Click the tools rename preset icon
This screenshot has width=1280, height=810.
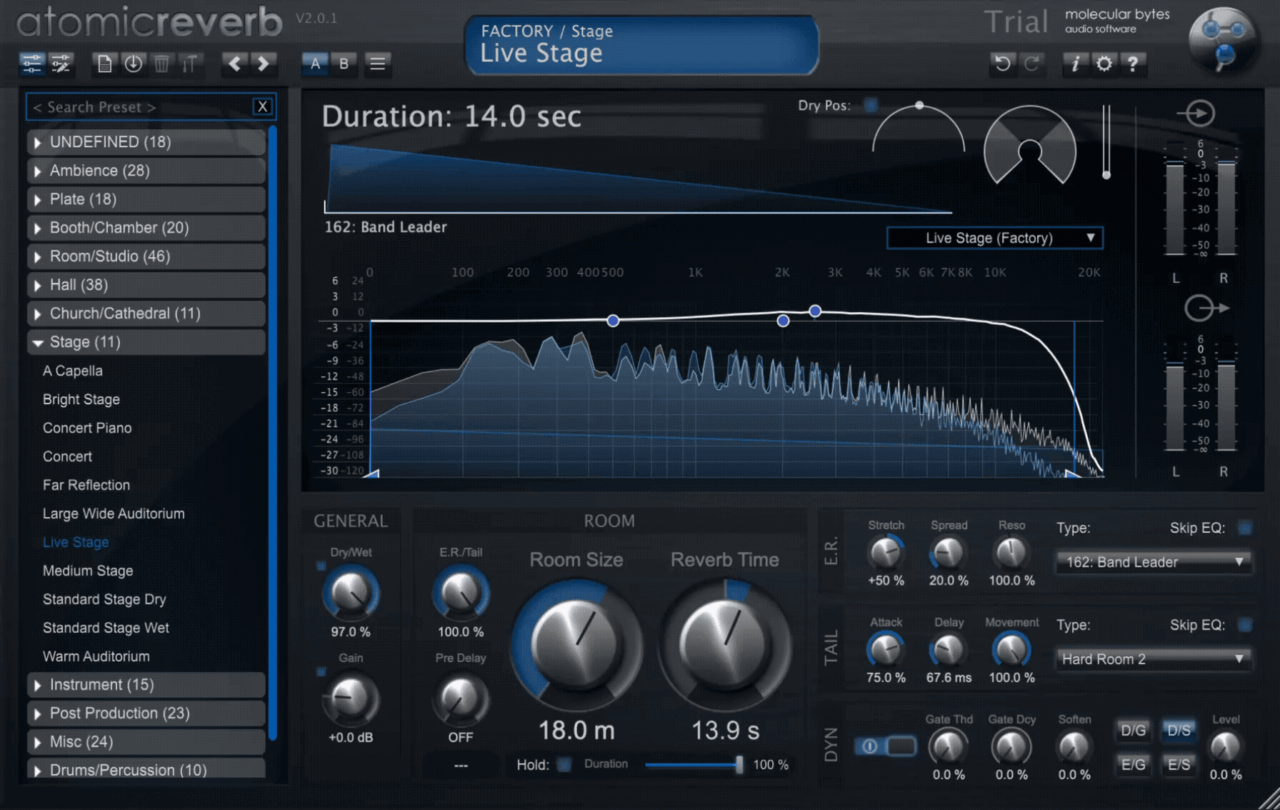coord(189,64)
